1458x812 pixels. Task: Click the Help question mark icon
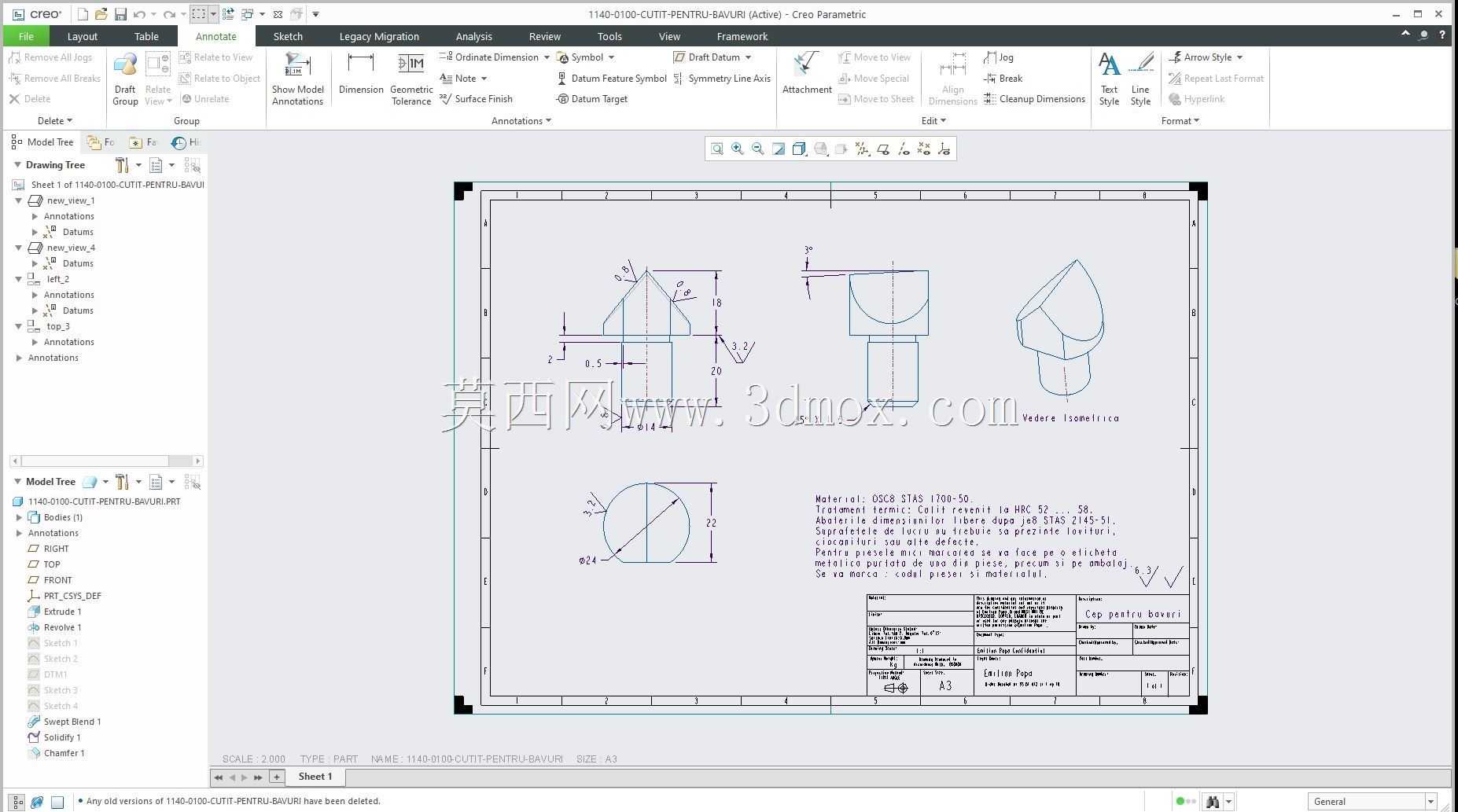coord(1442,35)
